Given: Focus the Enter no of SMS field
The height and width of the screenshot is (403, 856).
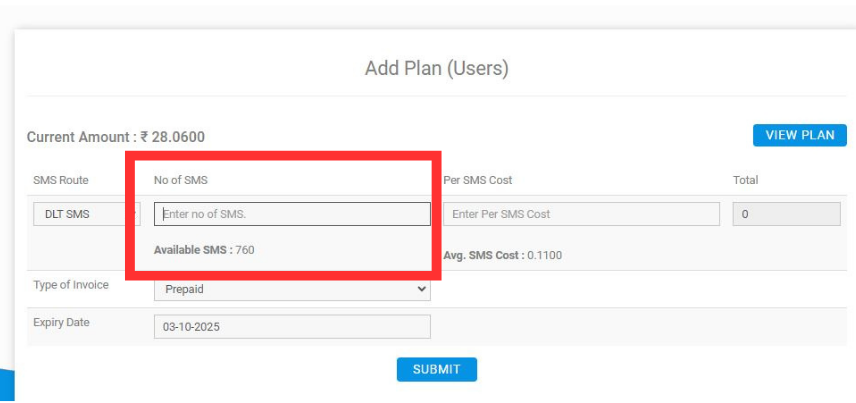Looking at the screenshot, I should coord(292,214).
